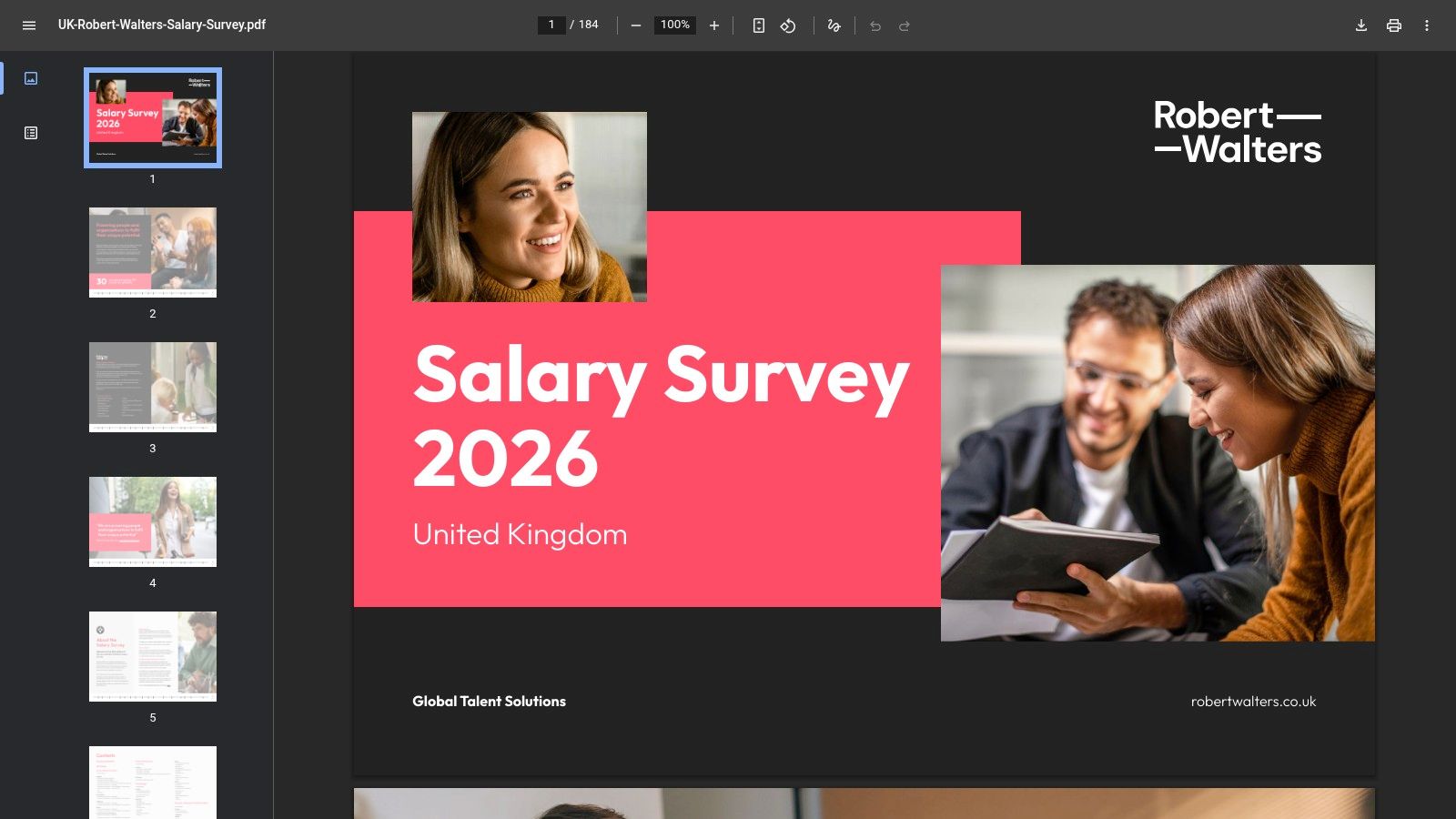
Task: Edit the current page number field
Action: (x=551, y=25)
